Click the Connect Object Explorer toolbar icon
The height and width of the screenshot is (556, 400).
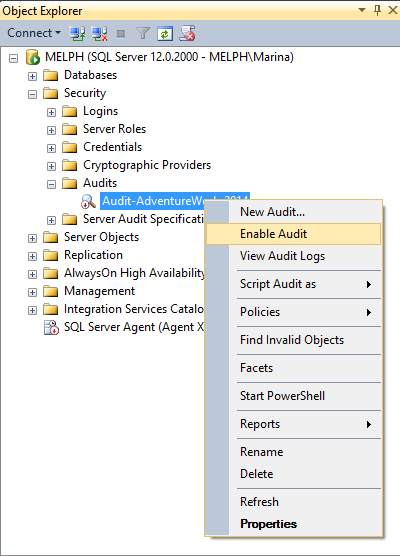77,33
